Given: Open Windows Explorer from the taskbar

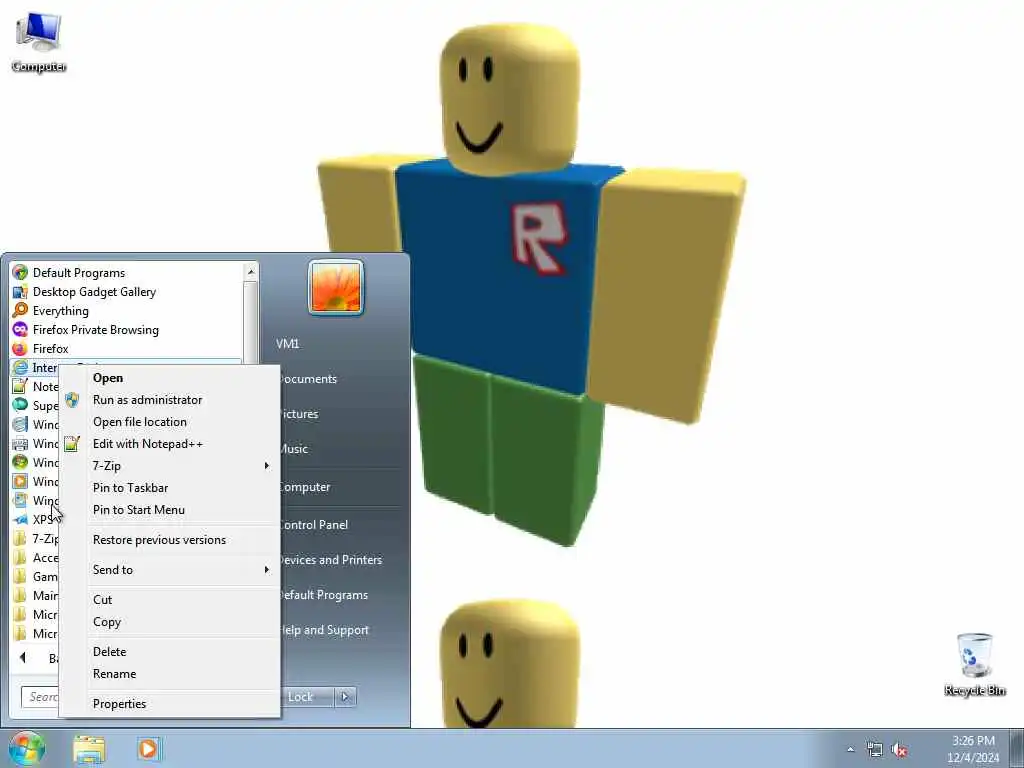Looking at the screenshot, I should pyautogui.click(x=89, y=749).
